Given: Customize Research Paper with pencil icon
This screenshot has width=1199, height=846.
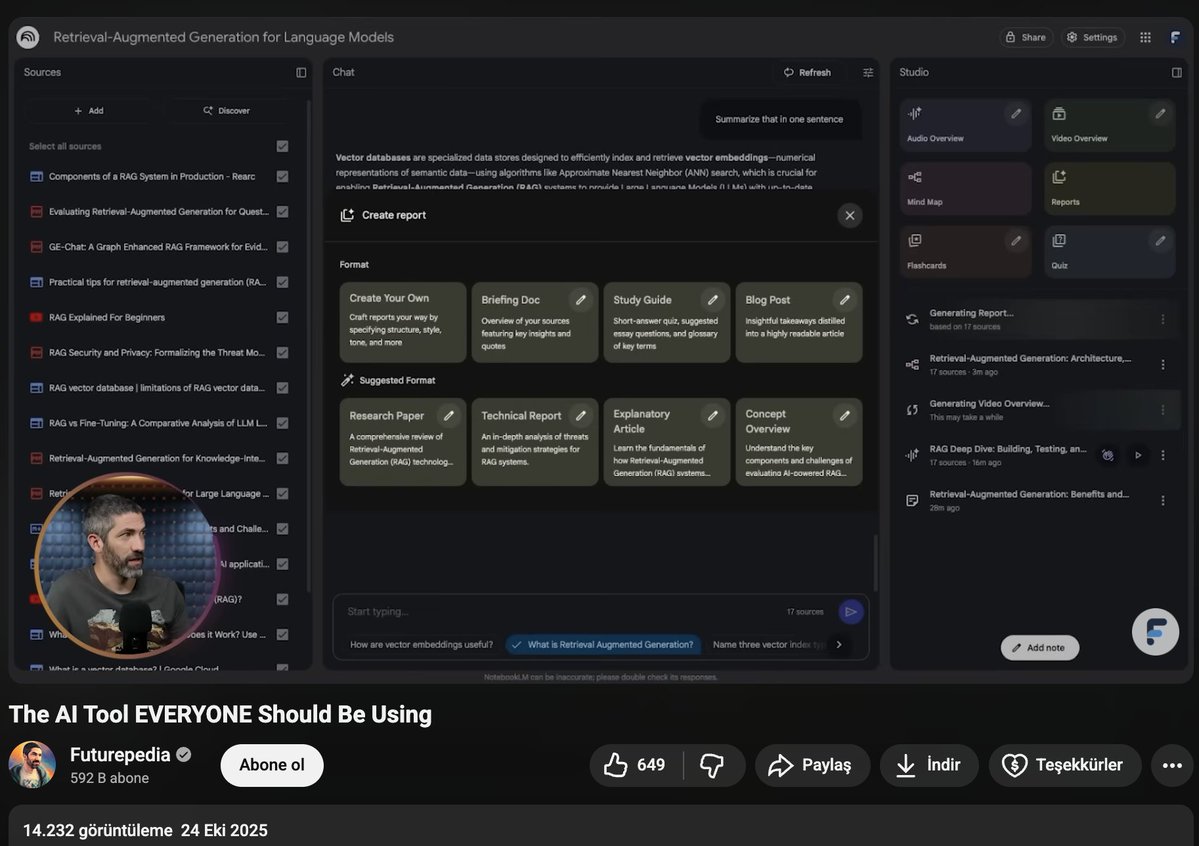Looking at the screenshot, I should [449, 415].
